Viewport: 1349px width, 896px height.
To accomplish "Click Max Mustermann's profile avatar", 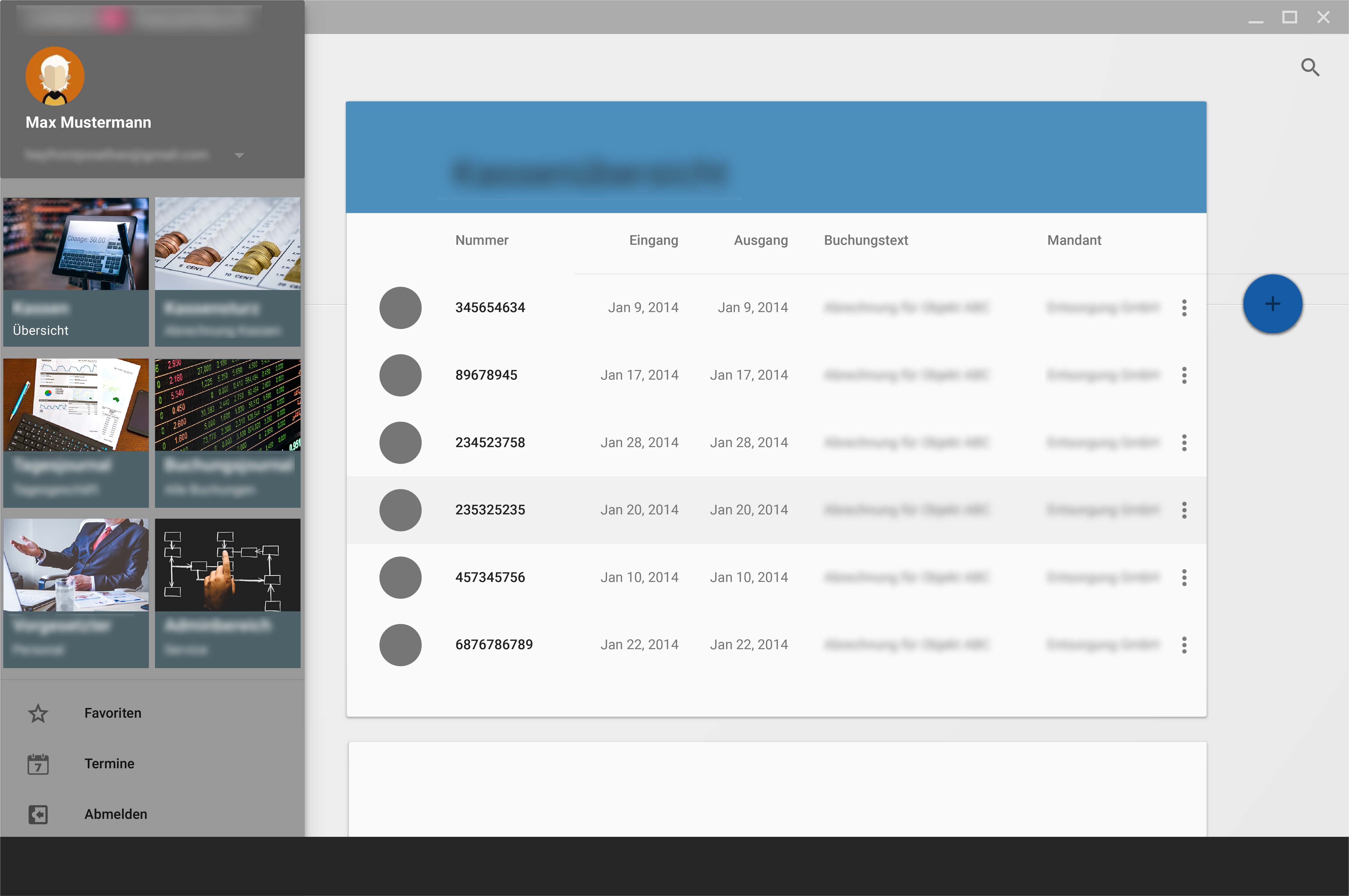I will [x=55, y=76].
